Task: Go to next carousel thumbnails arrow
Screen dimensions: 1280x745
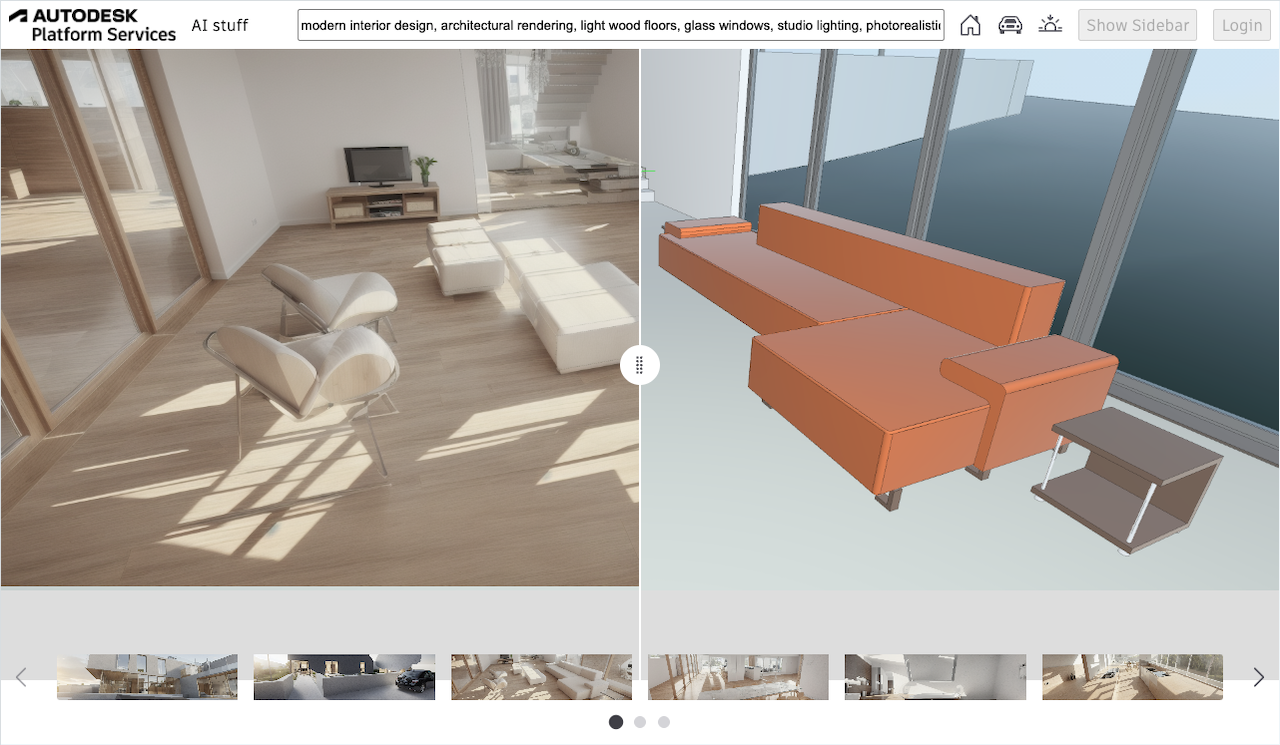Action: point(1258,677)
